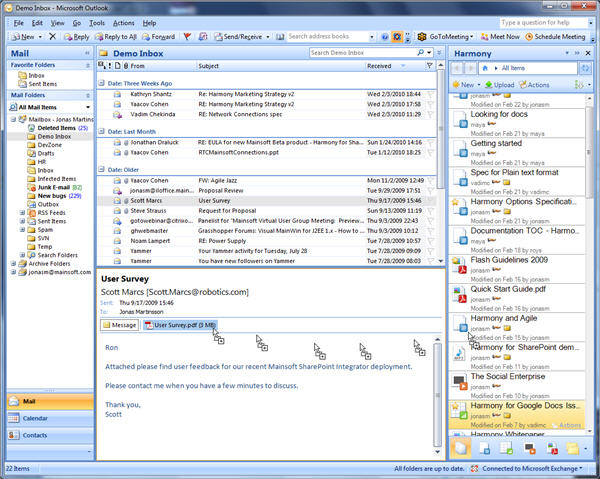Open the Help menu
600x479 pixels.
(149, 23)
